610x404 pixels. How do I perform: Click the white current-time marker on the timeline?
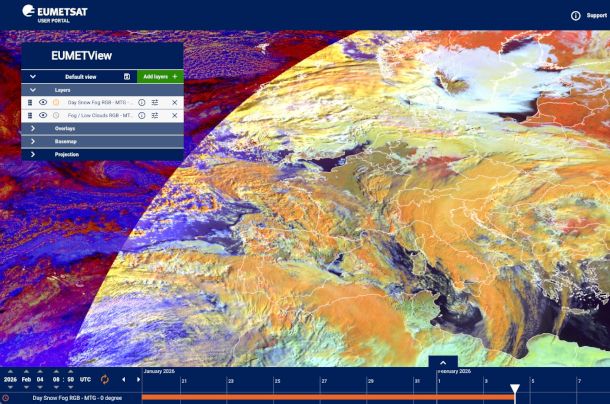[x=515, y=389]
